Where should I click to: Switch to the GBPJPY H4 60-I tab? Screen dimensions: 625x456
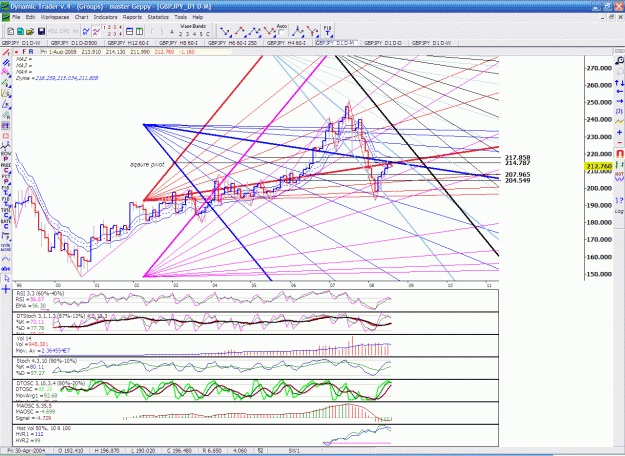tap(286, 43)
